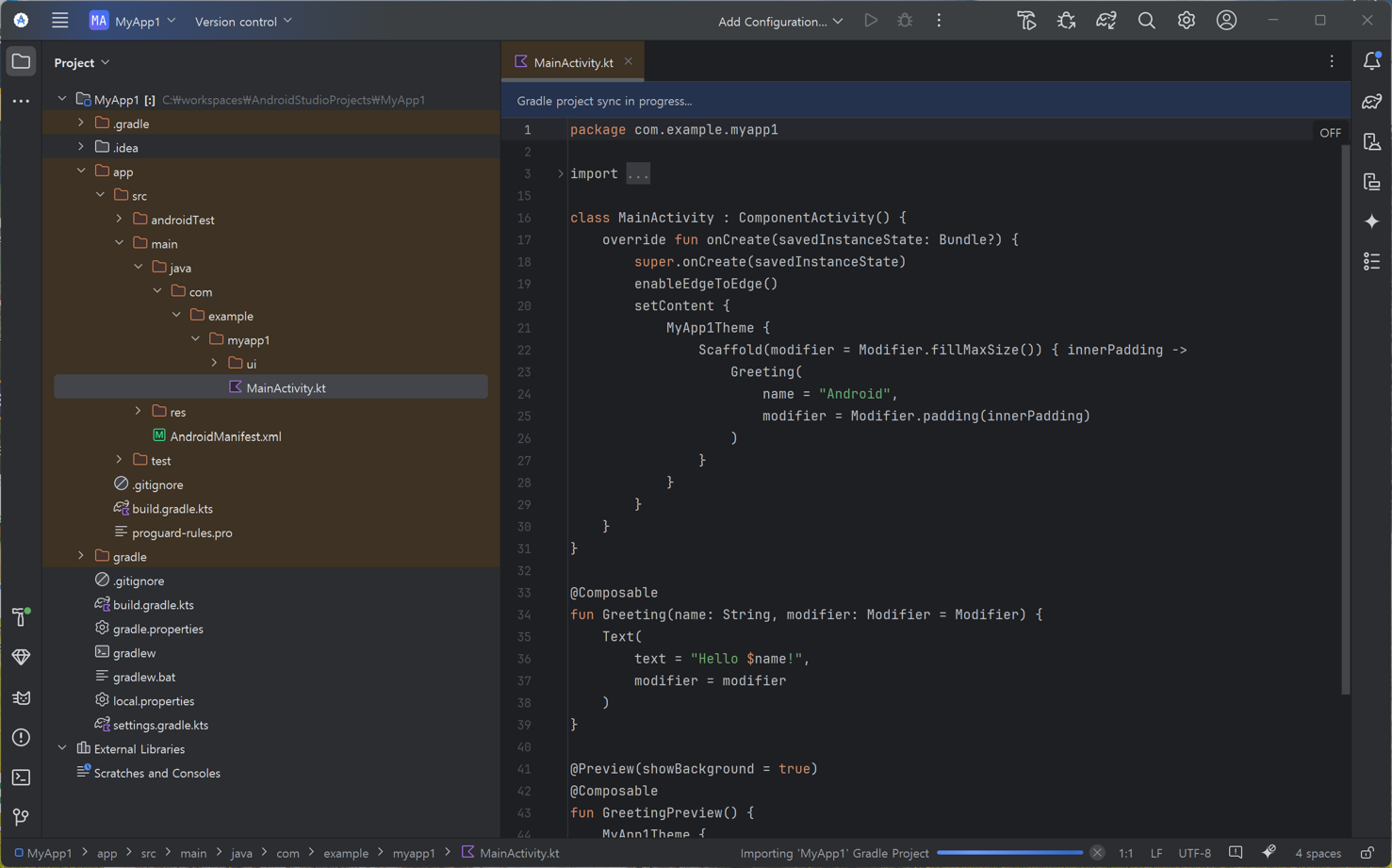Open Gemini sparkle side icon

[x=1372, y=221]
